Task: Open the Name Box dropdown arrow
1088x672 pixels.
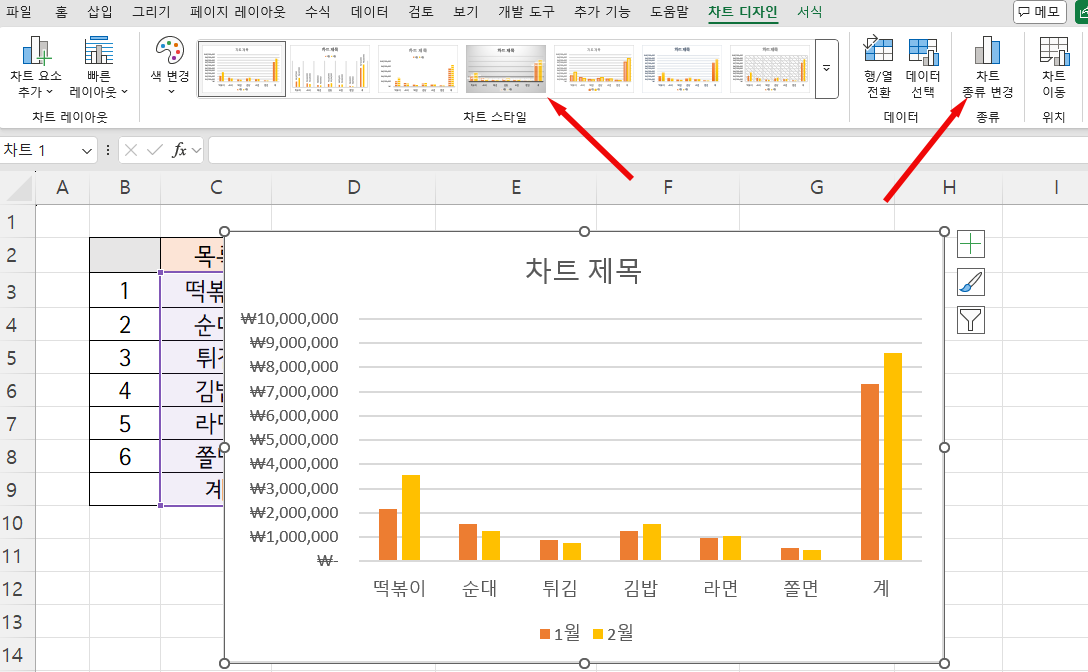Action: 86,149
